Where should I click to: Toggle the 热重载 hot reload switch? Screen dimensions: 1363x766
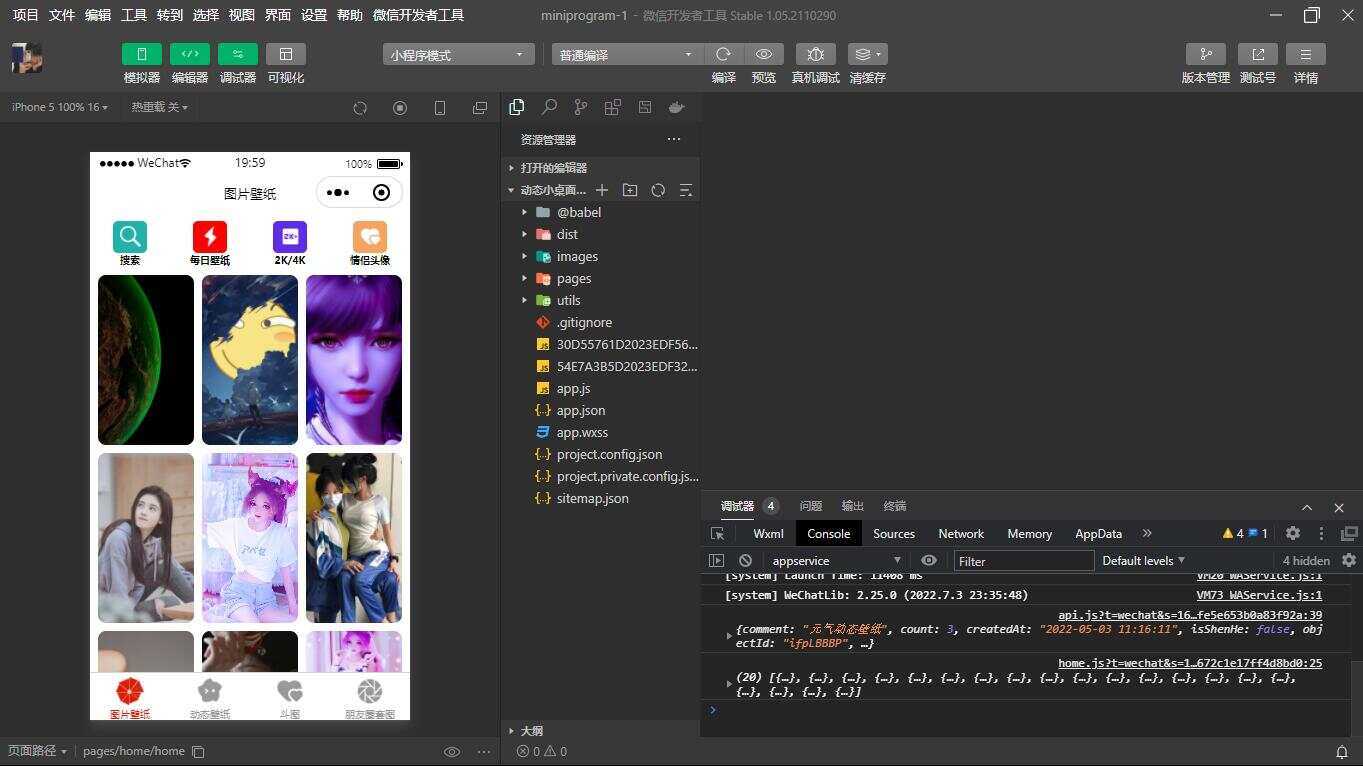157,107
